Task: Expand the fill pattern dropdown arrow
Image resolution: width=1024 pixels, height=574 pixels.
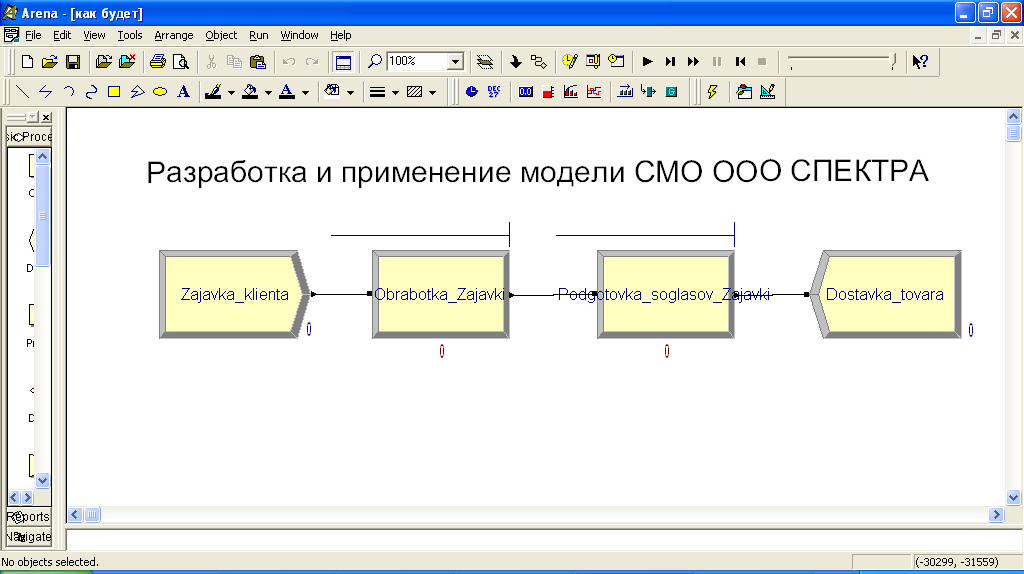Action: 432,93
